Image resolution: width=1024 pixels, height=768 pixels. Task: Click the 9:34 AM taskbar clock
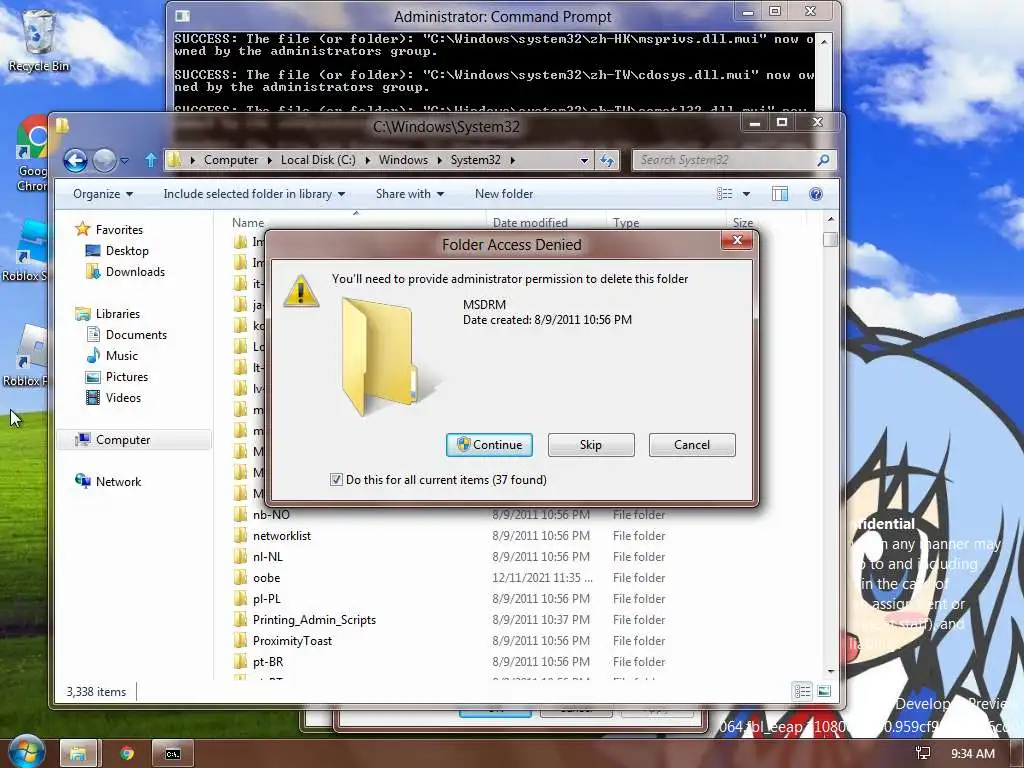[972, 754]
